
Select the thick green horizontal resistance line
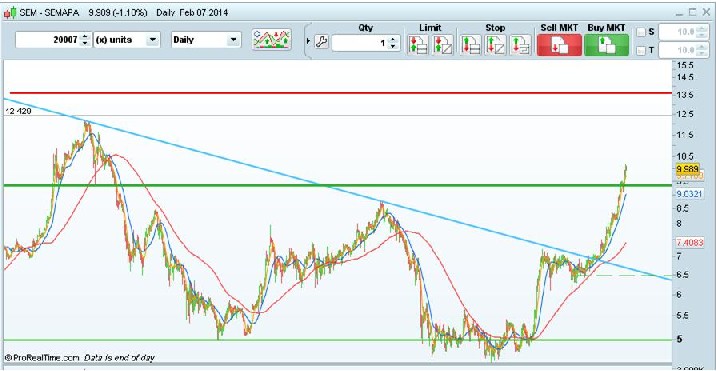click(x=338, y=185)
